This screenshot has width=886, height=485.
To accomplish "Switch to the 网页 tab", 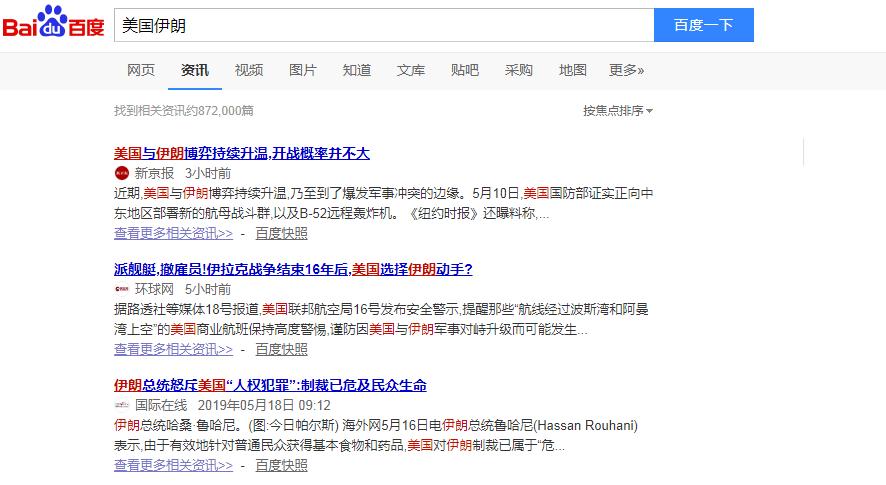I will point(141,70).
